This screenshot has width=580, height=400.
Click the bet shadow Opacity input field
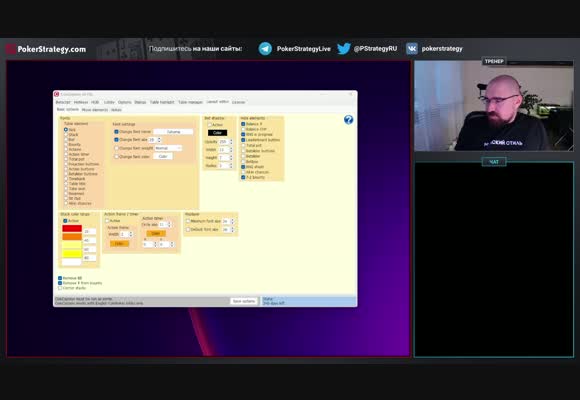[223, 142]
